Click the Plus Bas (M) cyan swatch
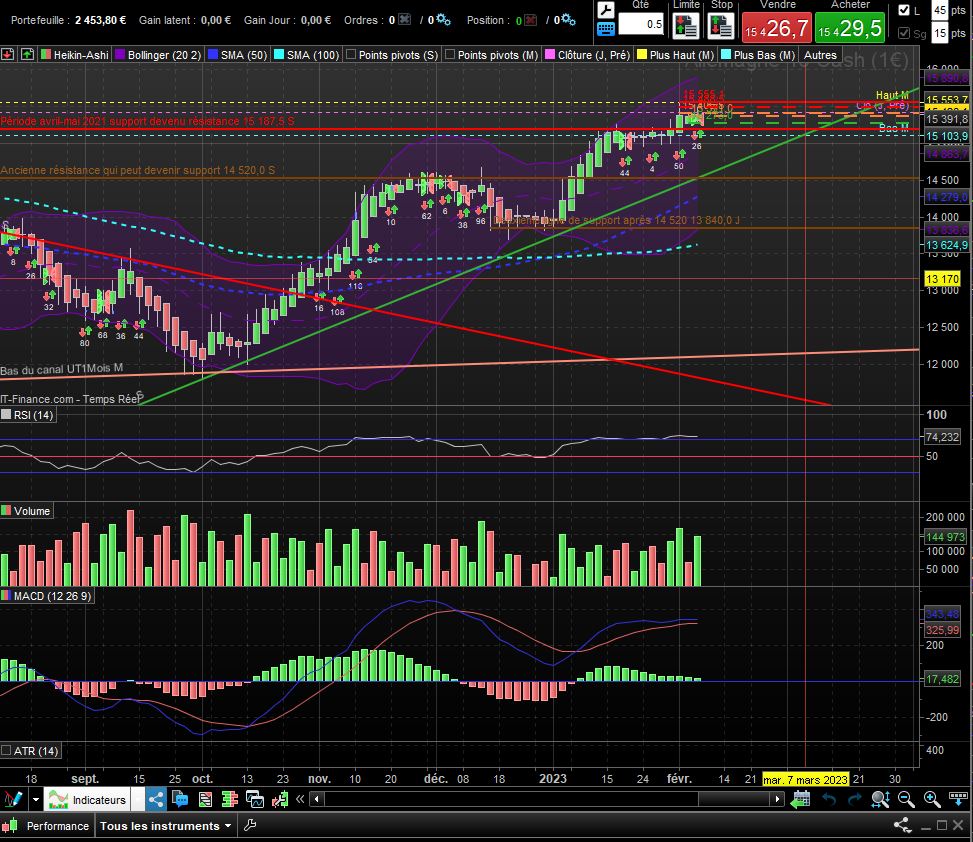This screenshot has width=973, height=842. [725, 55]
